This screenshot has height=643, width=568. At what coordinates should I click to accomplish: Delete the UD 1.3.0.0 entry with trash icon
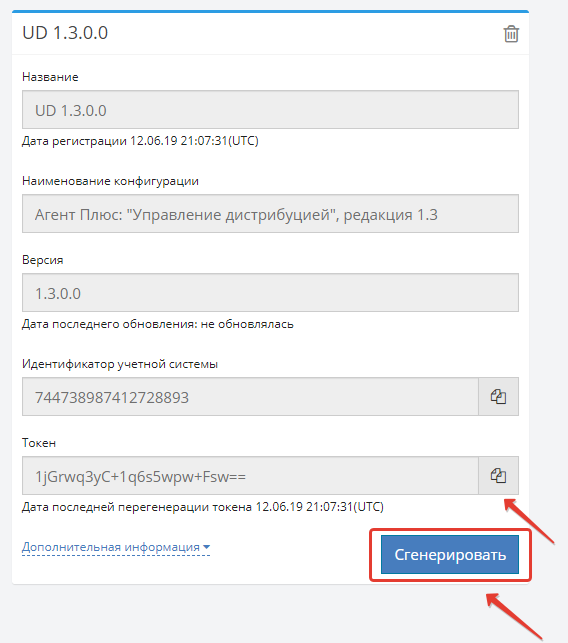tap(511, 34)
